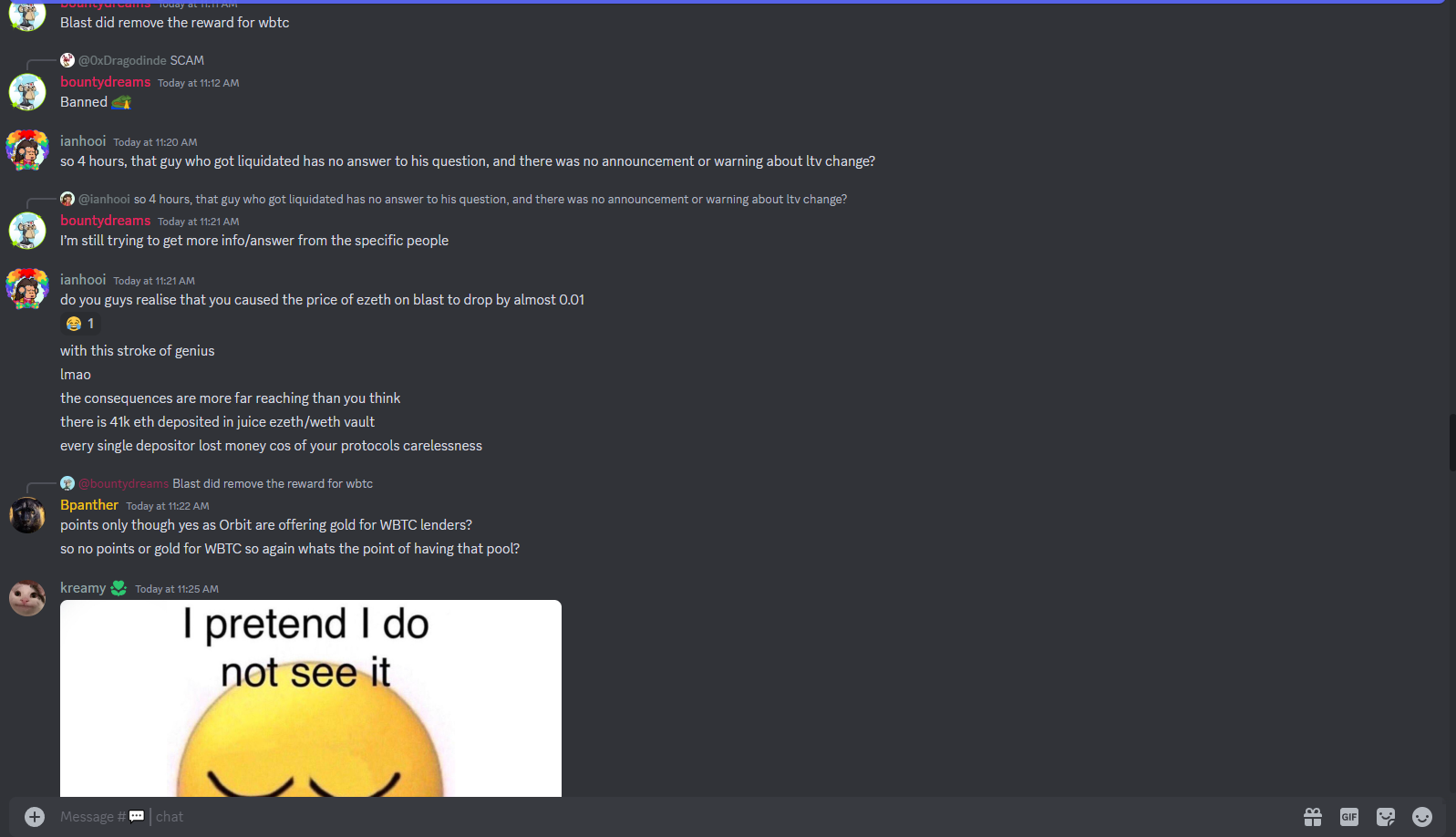Click the chat scrollbar thumb
Viewport: 1456px width, 837px height.
point(1451,442)
